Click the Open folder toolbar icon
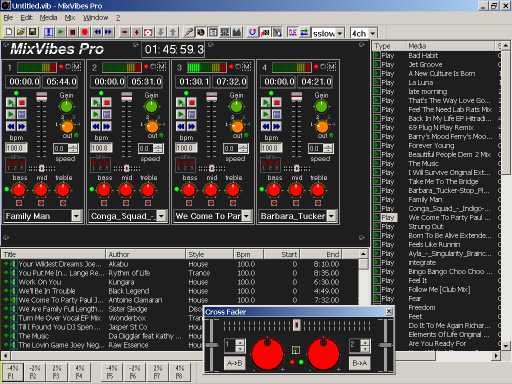Image resolution: width=512 pixels, height=384 pixels. point(21,32)
